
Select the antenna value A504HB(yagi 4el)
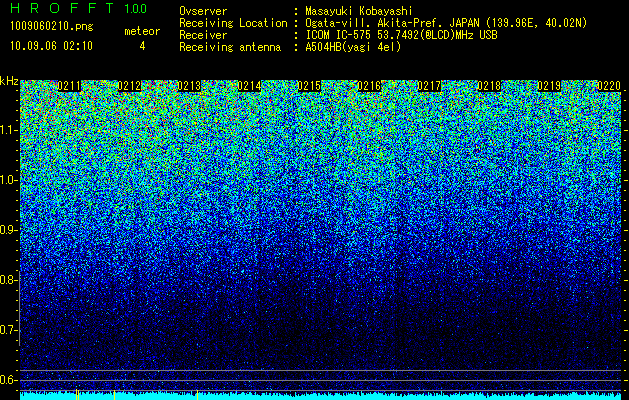pos(353,47)
